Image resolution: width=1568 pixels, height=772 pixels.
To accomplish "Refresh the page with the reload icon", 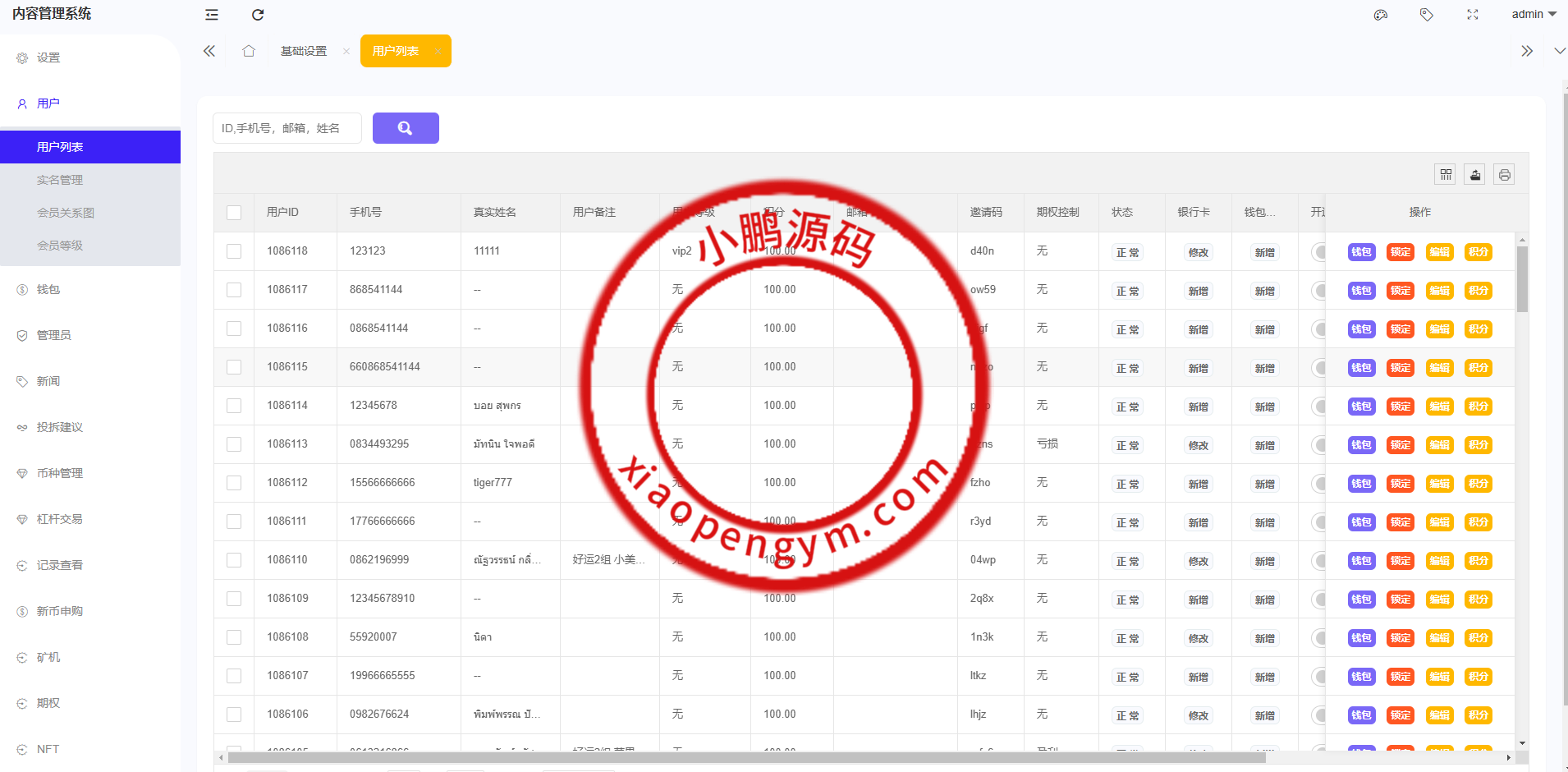I will pos(258,15).
